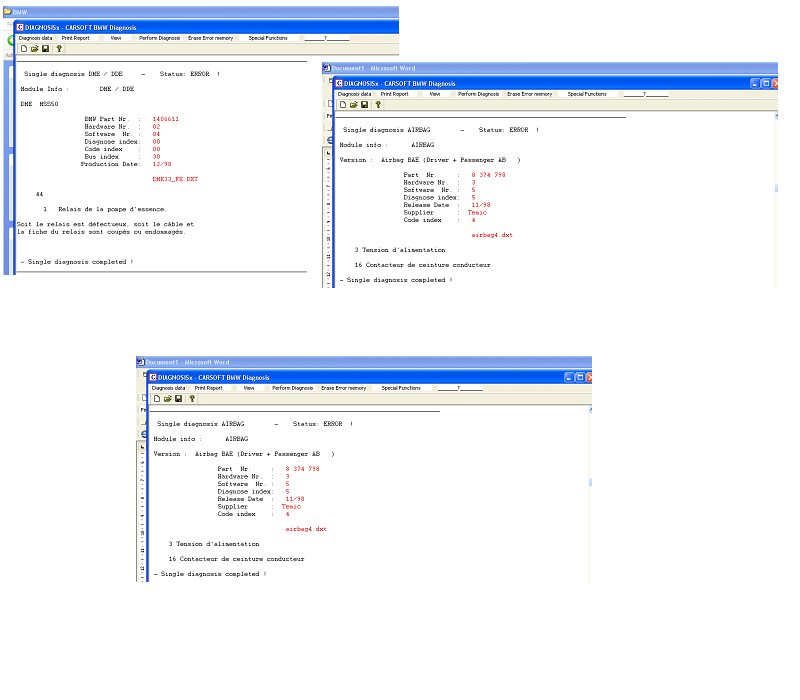Click release date 11/98 in lower AIRBAG window
Screen dimensions: 800x700
295,499
